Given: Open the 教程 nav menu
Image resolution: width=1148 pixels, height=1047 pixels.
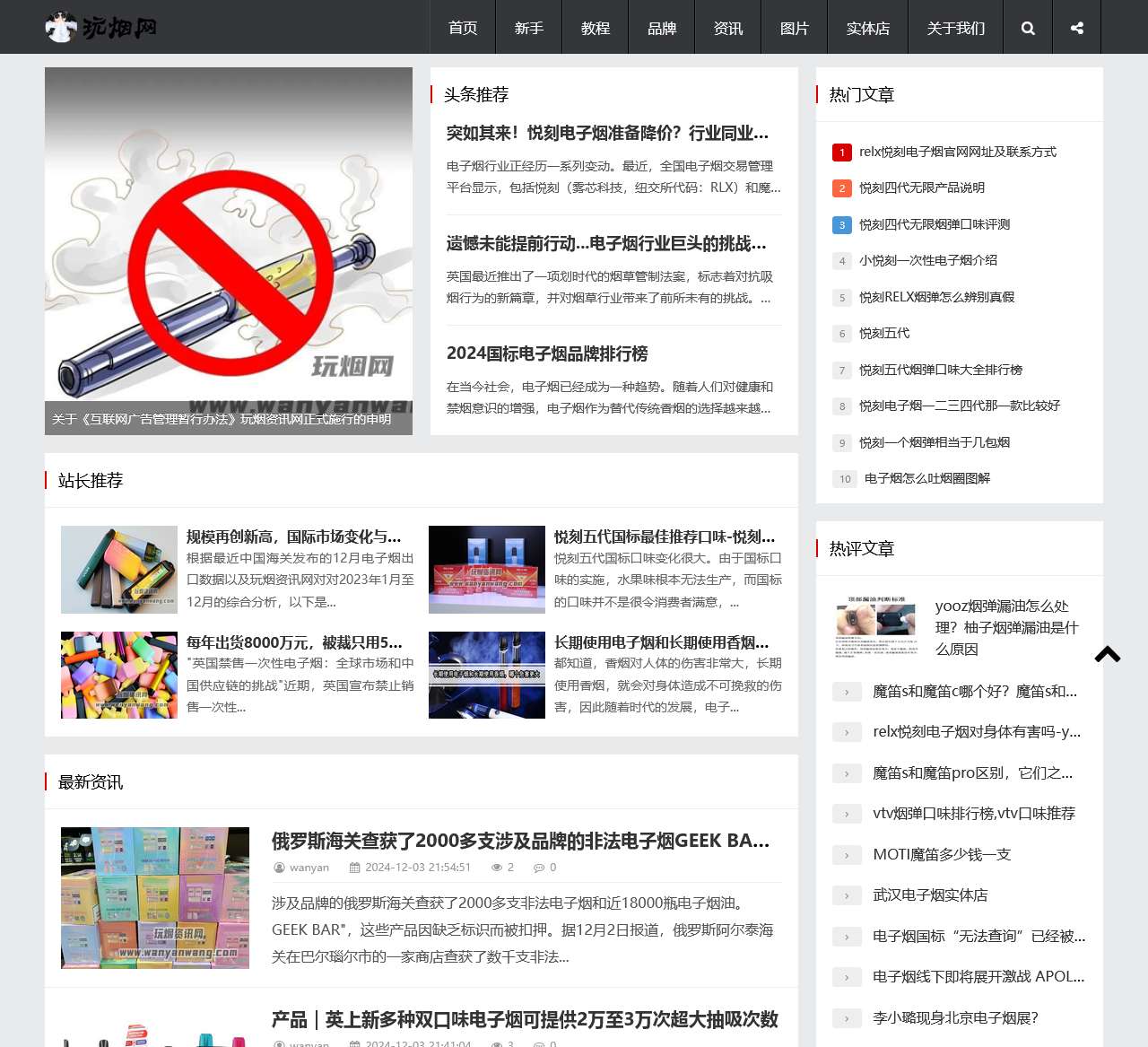Looking at the screenshot, I should 596,28.
